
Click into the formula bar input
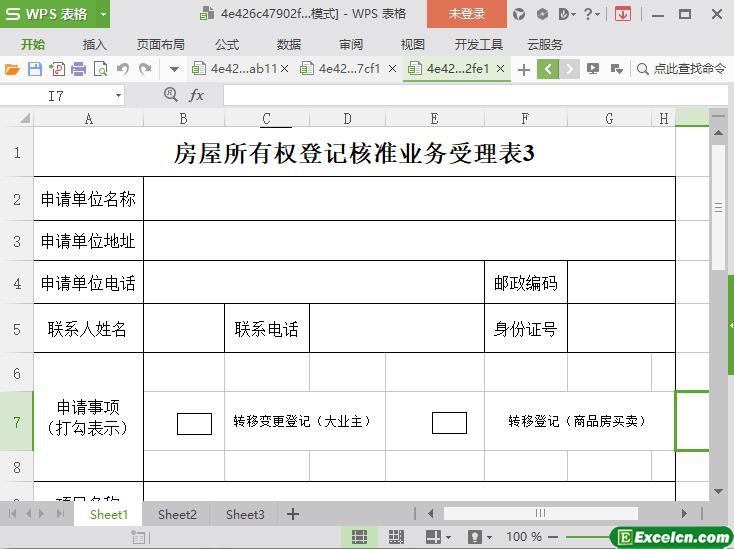(x=476, y=95)
